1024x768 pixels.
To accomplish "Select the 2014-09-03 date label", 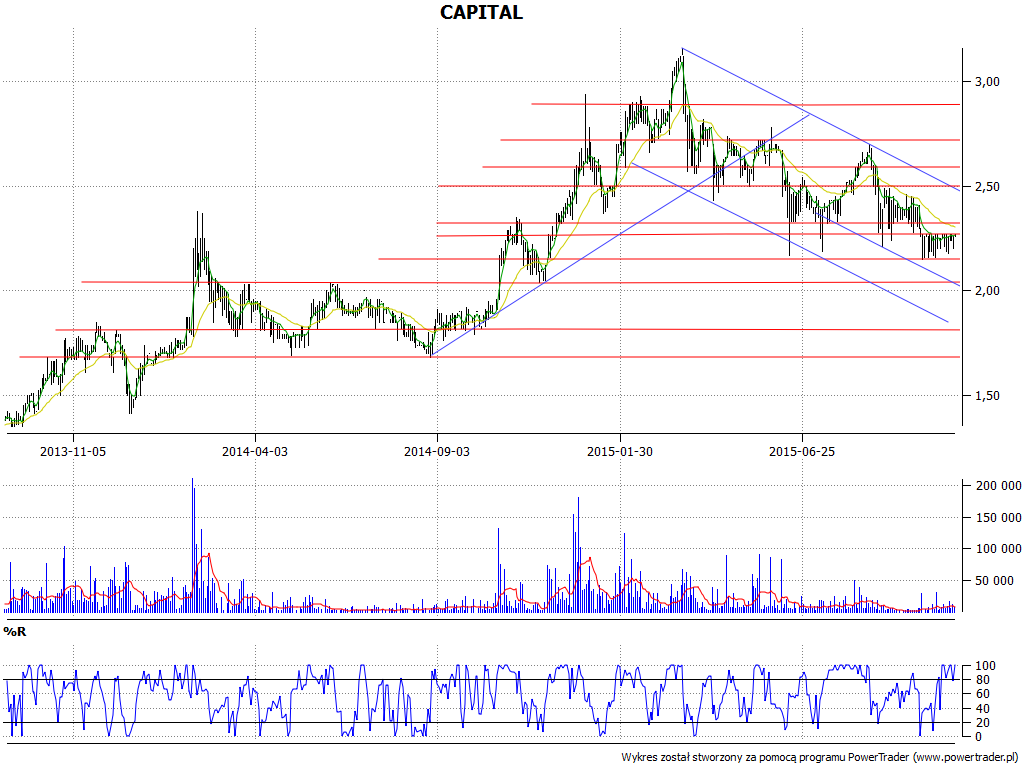I will (437, 451).
